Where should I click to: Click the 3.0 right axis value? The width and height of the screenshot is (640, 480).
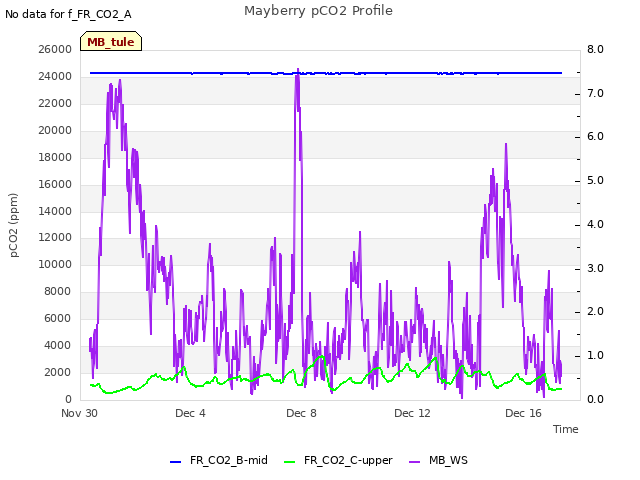click(595, 269)
